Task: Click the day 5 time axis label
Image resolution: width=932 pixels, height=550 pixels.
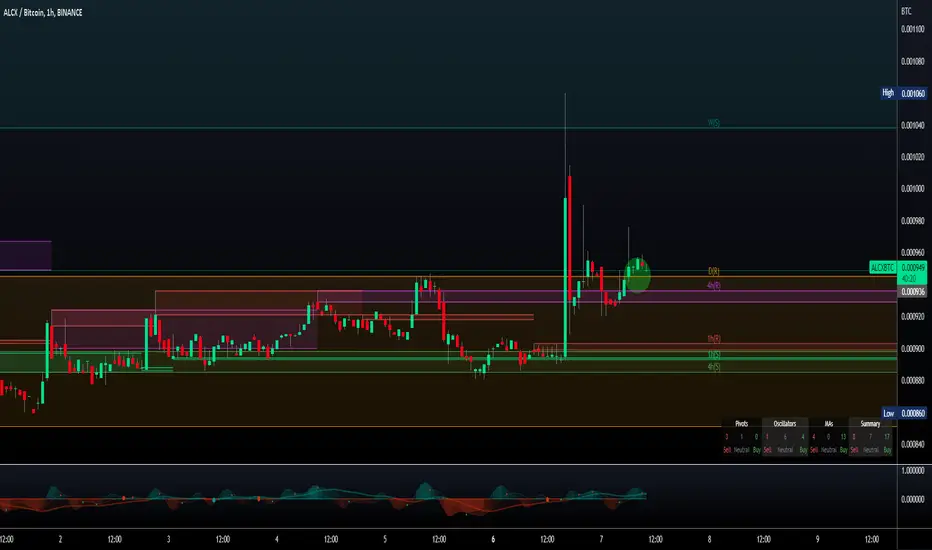Action: click(385, 539)
